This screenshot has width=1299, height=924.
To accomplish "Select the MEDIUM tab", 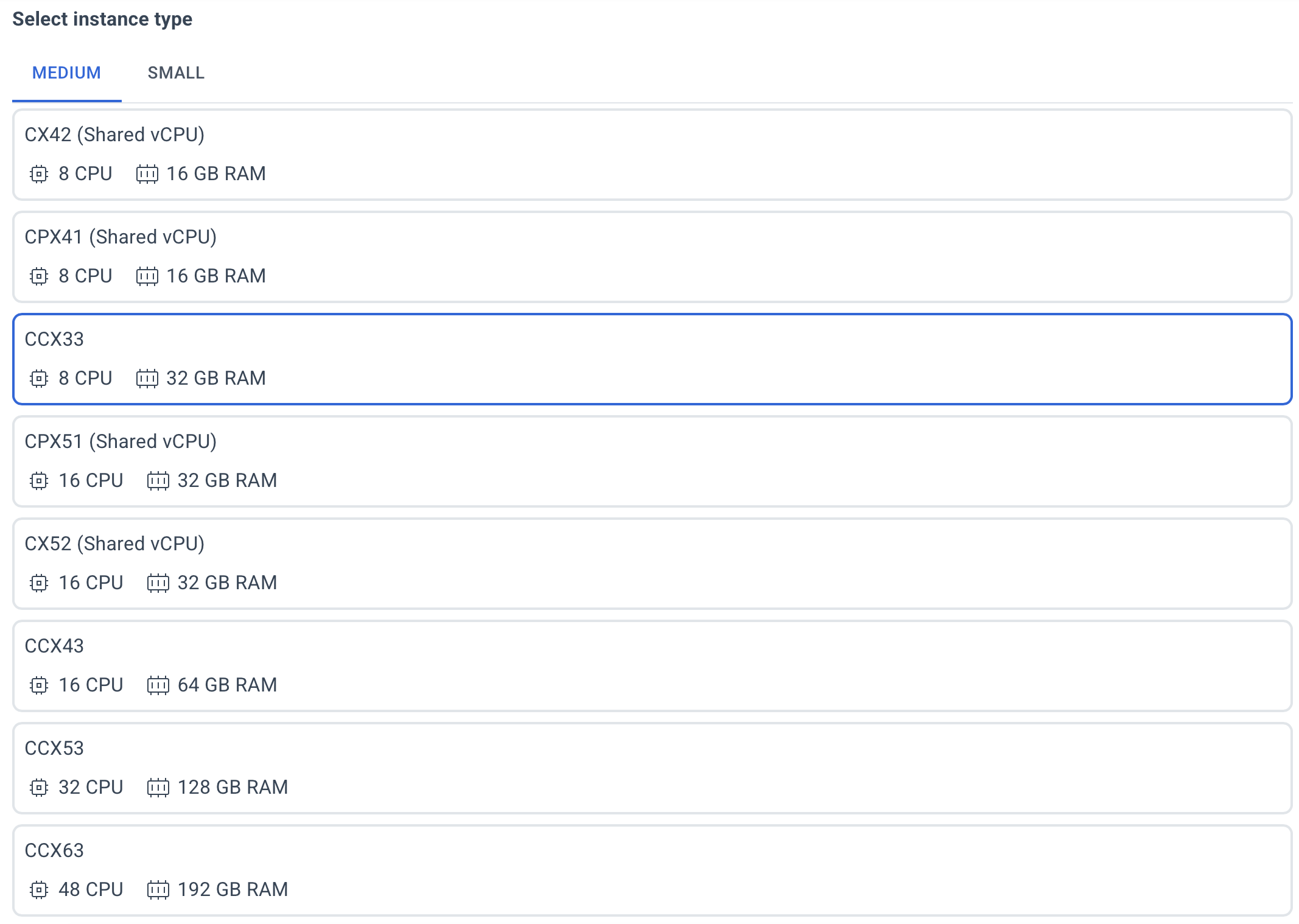I will [66, 73].
